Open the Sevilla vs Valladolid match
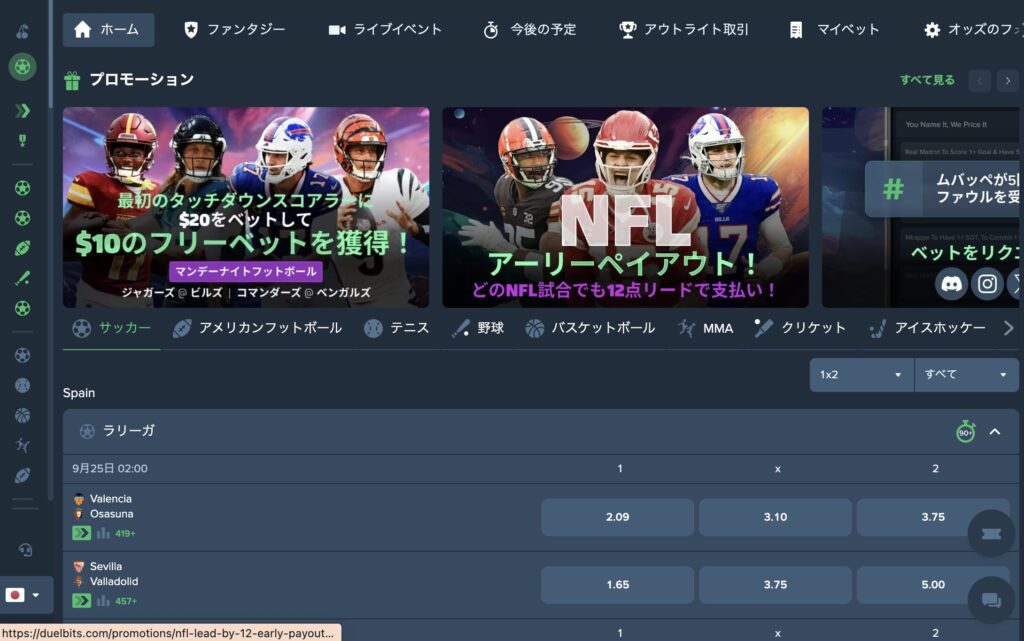The image size is (1024, 641). [x=114, y=574]
